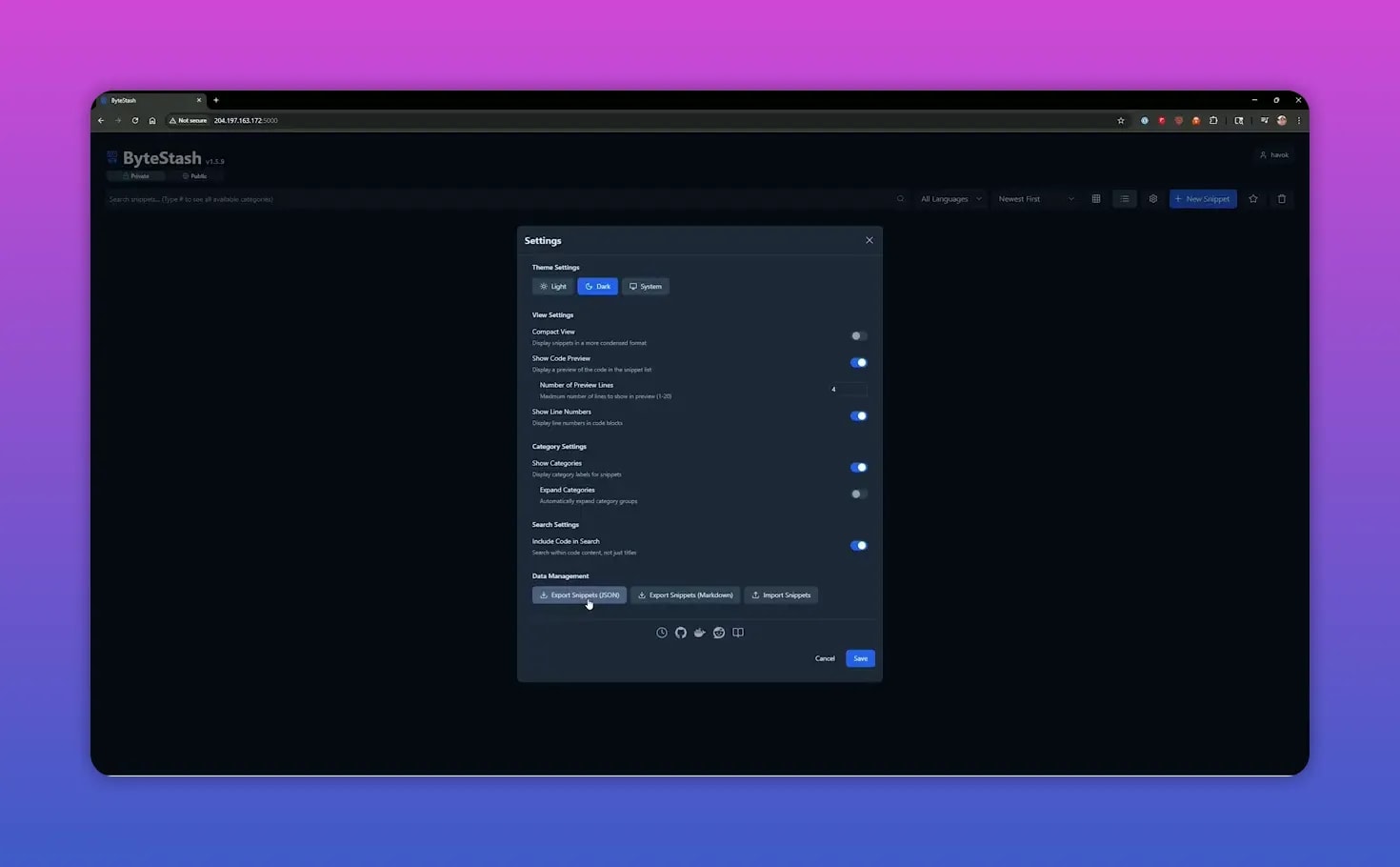Click the Import Snippets button
The width and height of the screenshot is (1400, 867).
(781, 595)
